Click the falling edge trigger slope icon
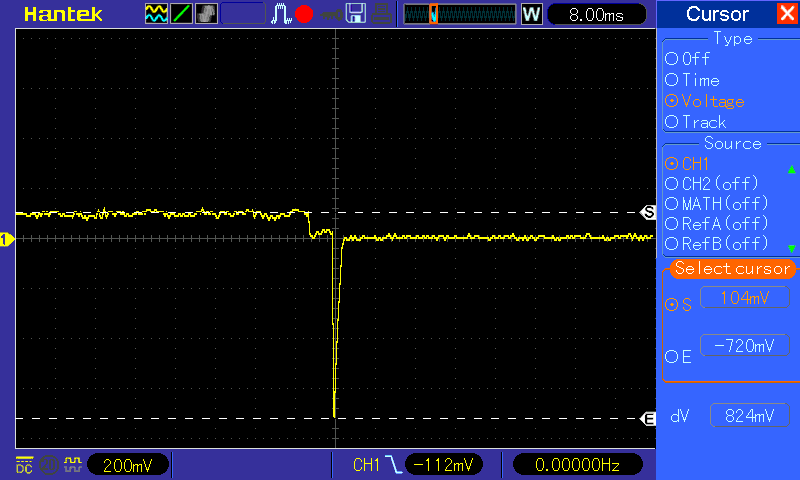Viewport: 800px width, 480px height. tap(393, 465)
